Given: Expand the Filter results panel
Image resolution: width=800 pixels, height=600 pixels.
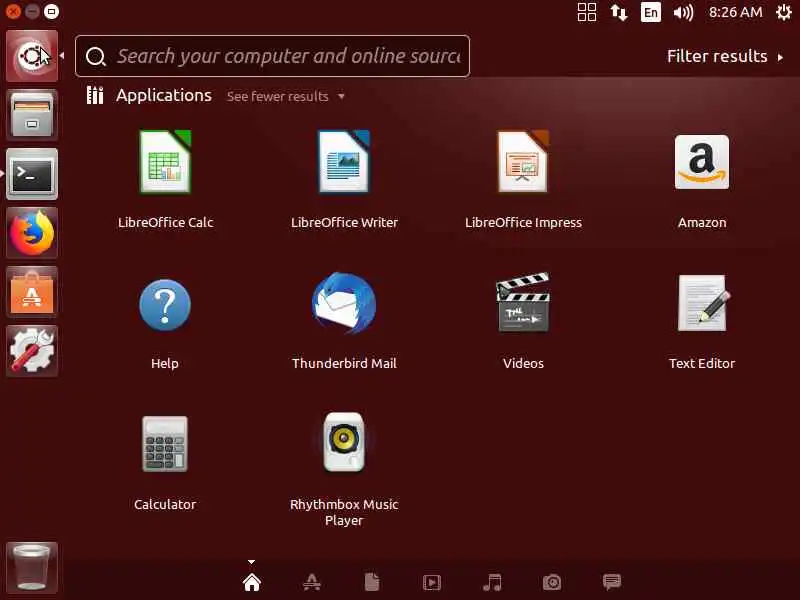Looking at the screenshot, I should 724,56.
